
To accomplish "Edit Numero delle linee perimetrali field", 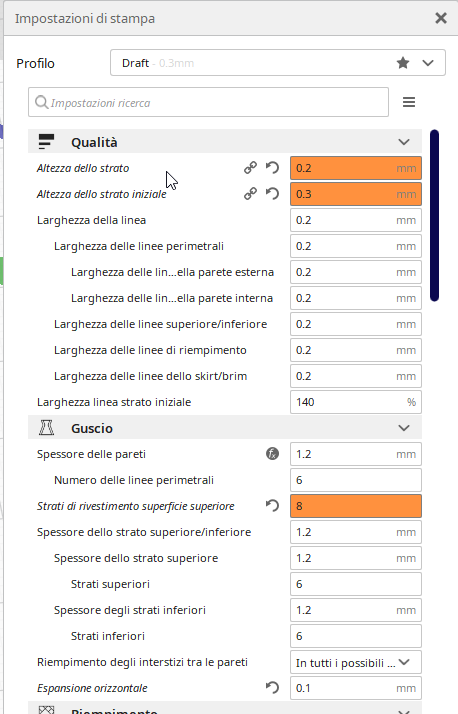I will [356, 480].
